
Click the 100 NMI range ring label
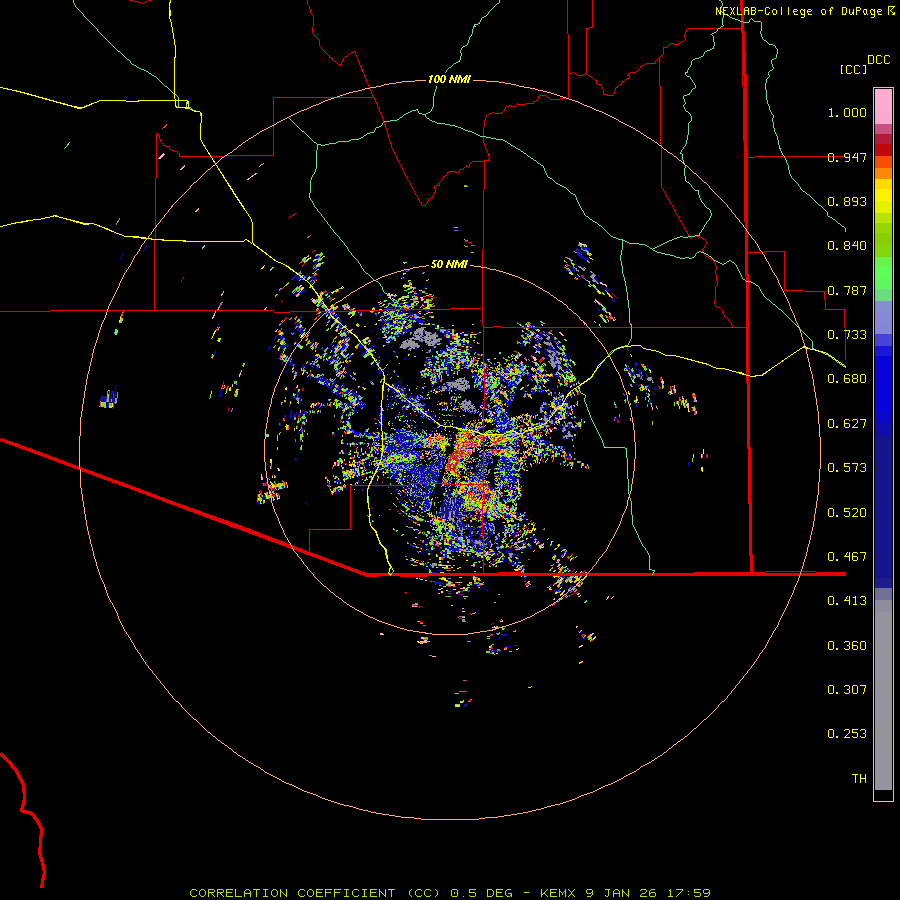pyautogui.click(x=449, y=79)
